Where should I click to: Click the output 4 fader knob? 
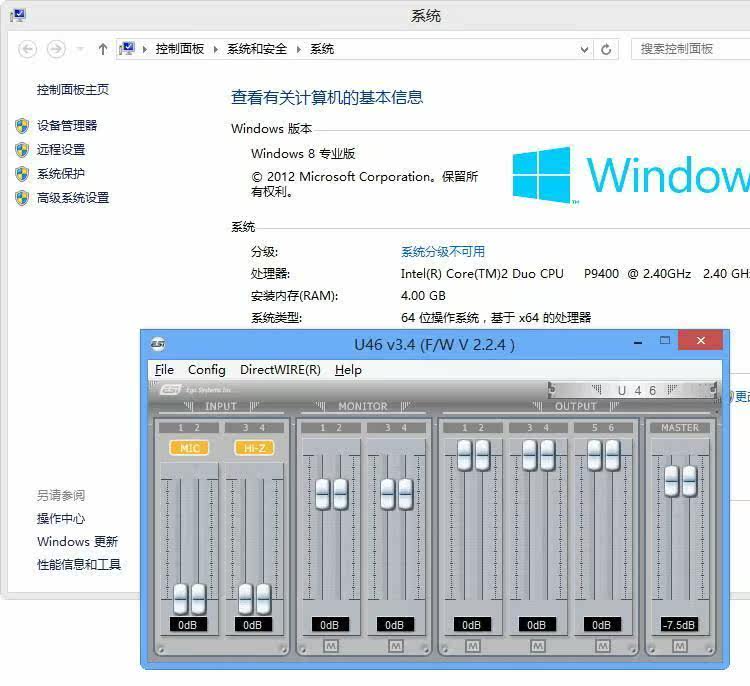click(547, 455)
